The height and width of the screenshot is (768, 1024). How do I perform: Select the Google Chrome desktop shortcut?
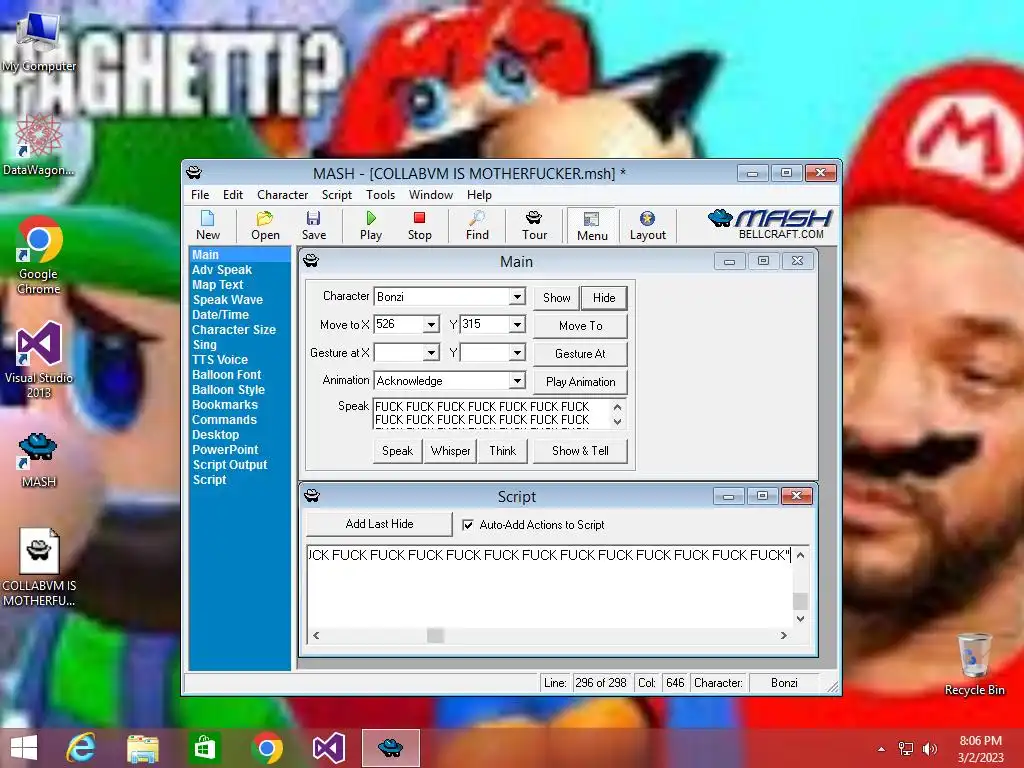point(39,255)
